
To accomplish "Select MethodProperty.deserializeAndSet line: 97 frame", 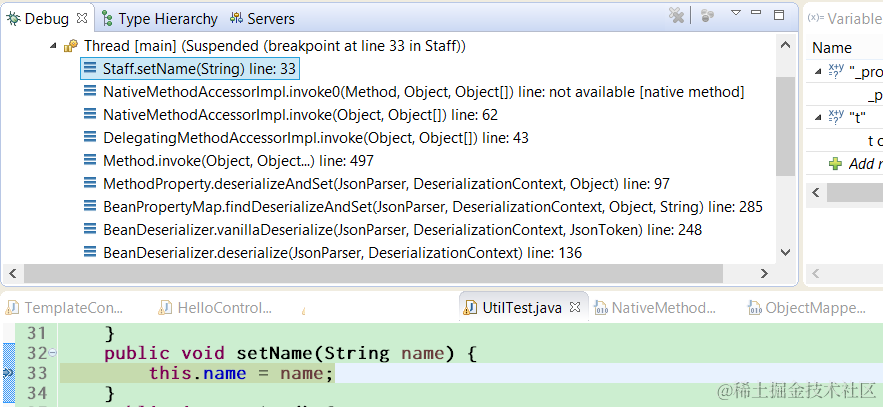I will tap(386, 184).
